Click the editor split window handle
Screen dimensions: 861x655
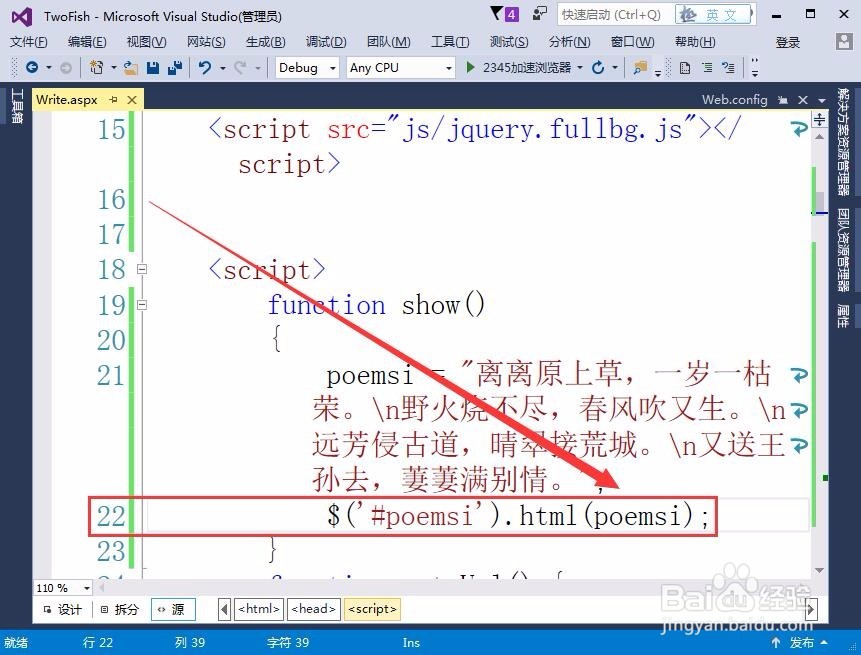coord(819,119)
